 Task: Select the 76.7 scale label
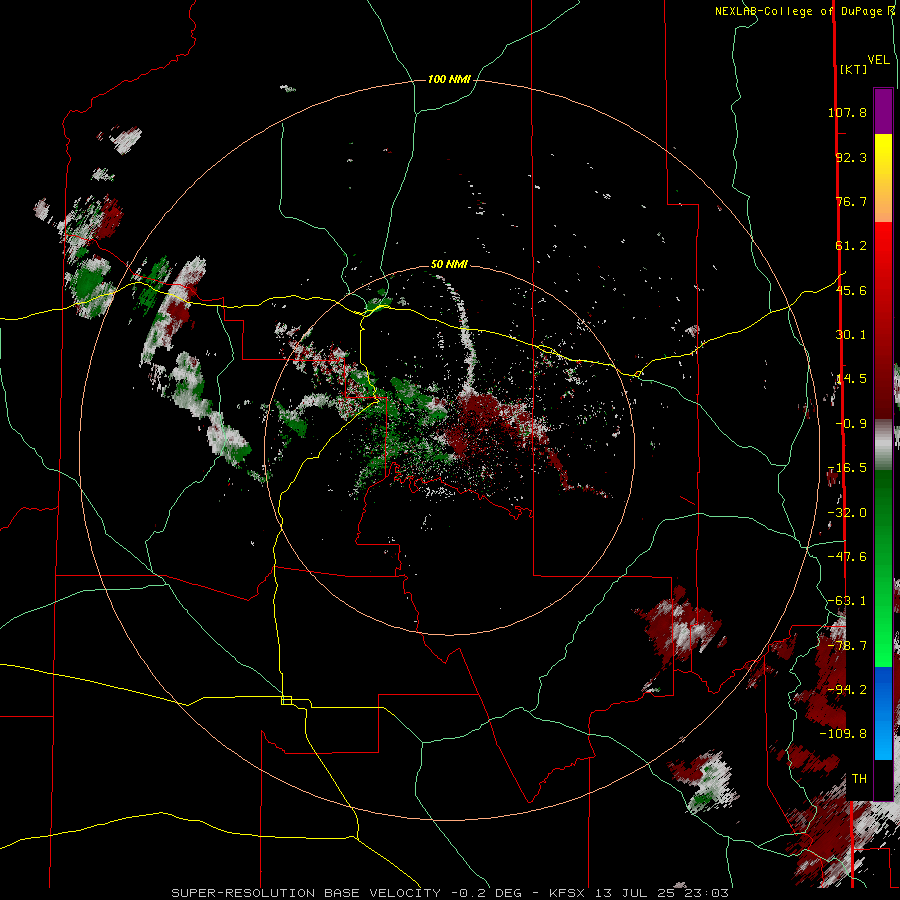pyautogui.click(x=851, y=201)
